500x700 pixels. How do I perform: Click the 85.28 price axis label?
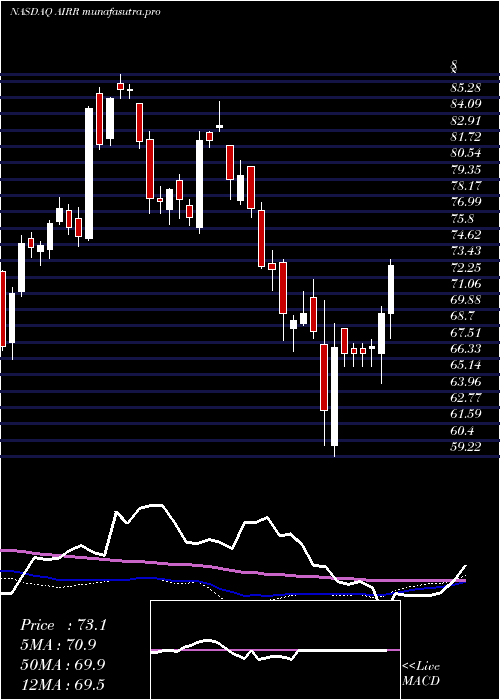pos(466,88)
